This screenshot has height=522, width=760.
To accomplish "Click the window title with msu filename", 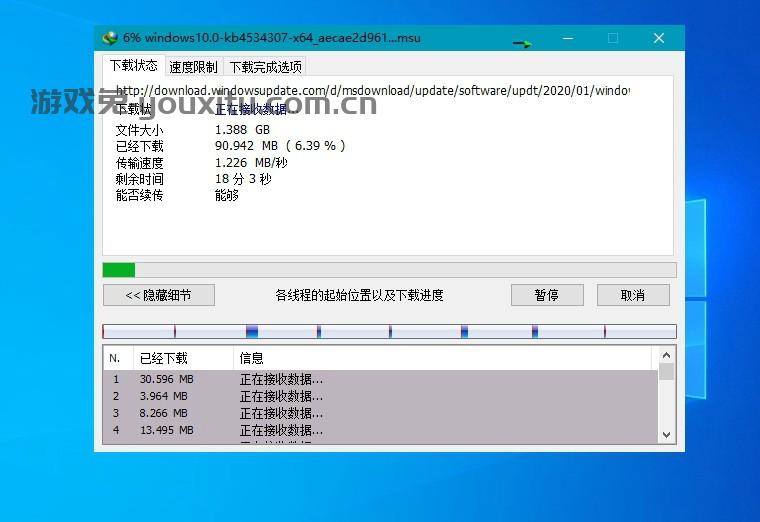I will (271, 38).
